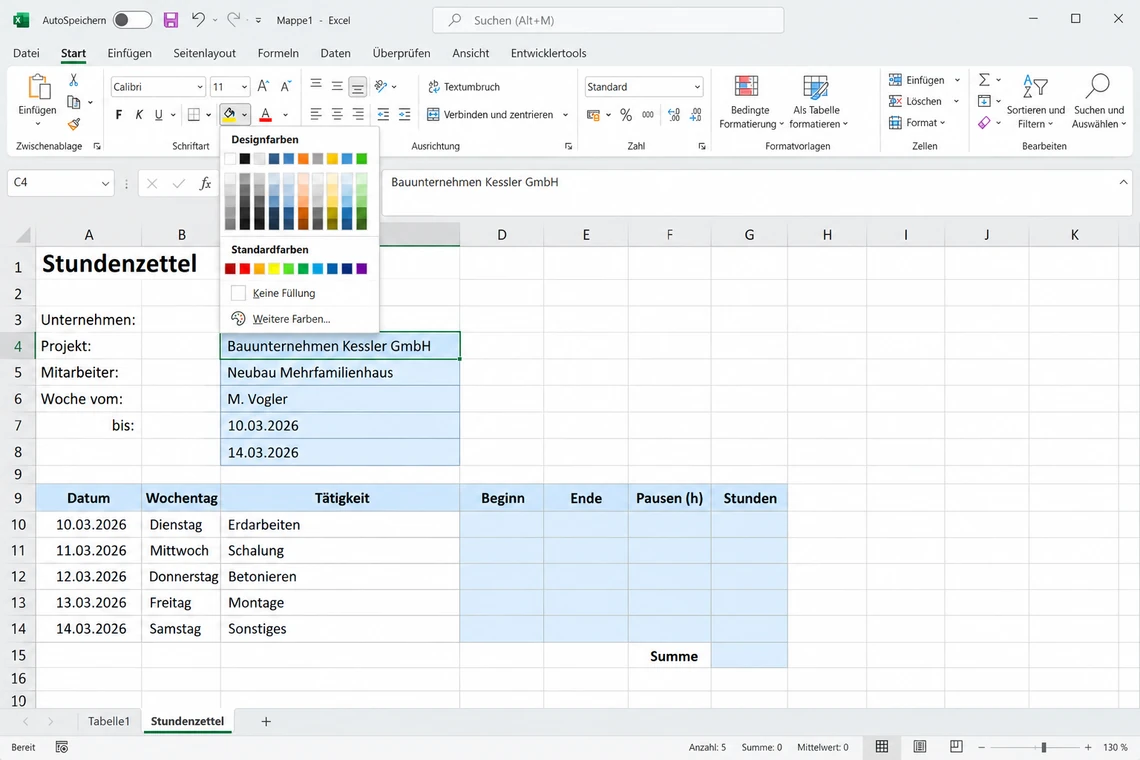Click the Copy icon in Zwischenablage
The image size is (1140, 760).
73,102
